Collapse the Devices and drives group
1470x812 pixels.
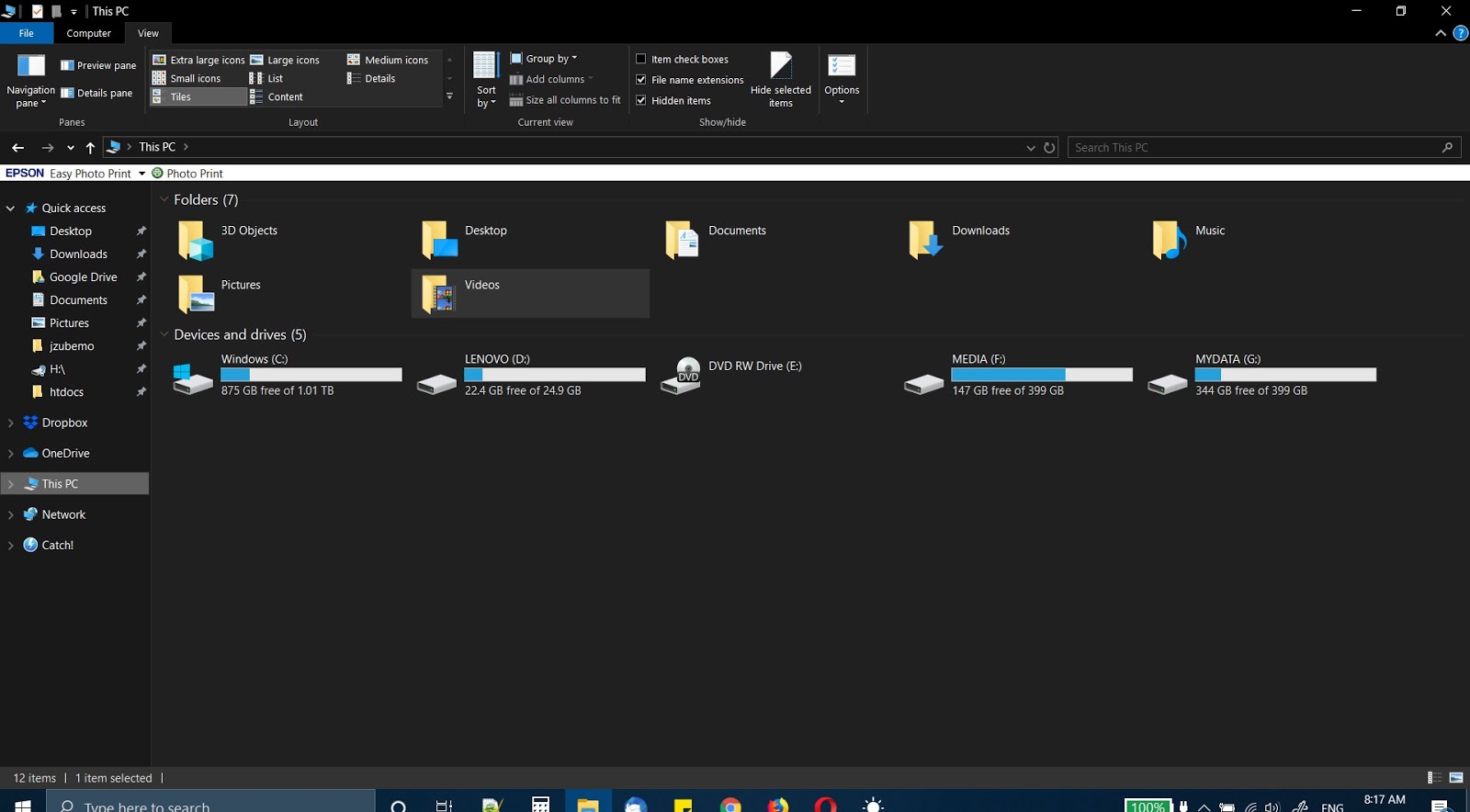(164, 334)
